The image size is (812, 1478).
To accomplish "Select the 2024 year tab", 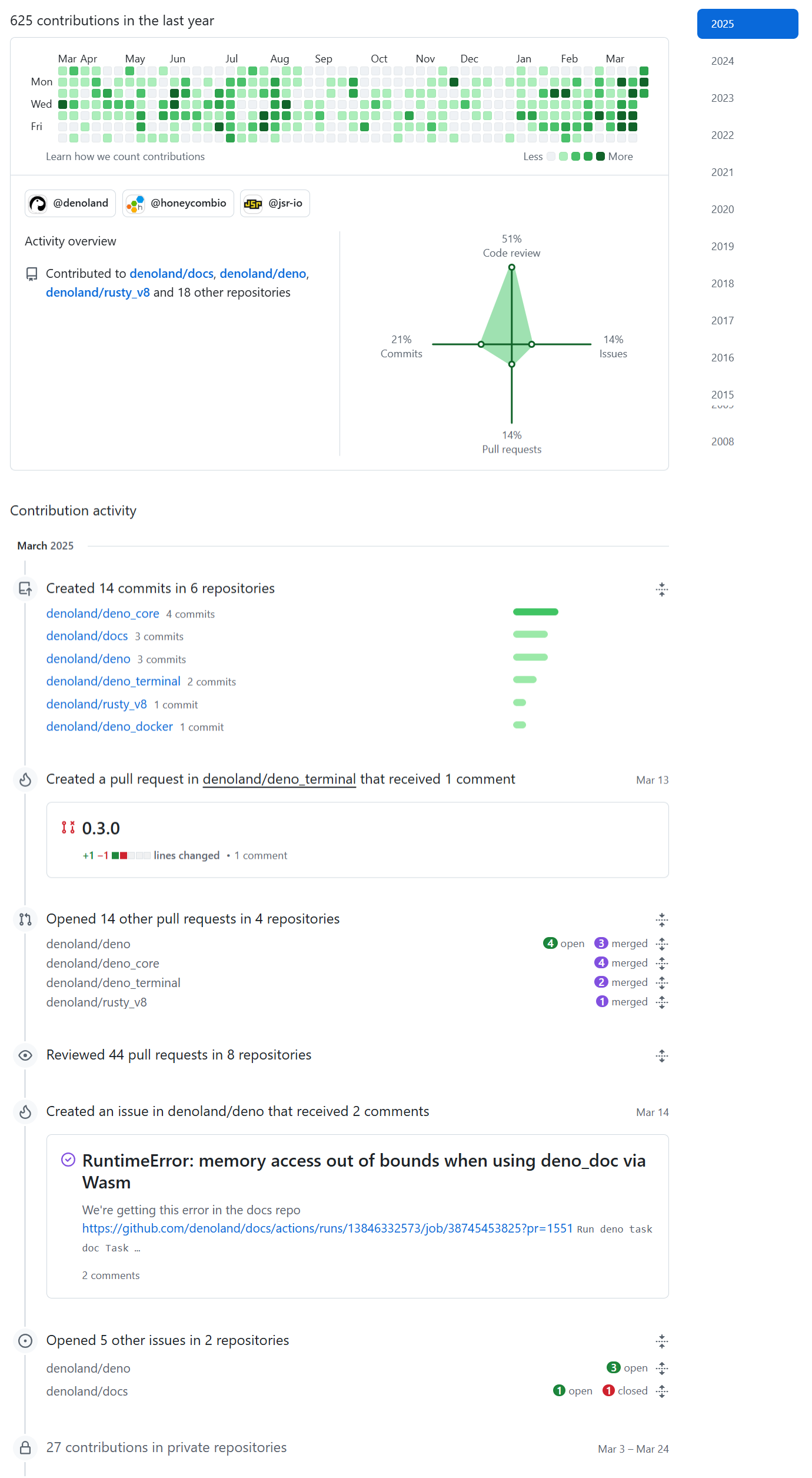I will 723,61.
